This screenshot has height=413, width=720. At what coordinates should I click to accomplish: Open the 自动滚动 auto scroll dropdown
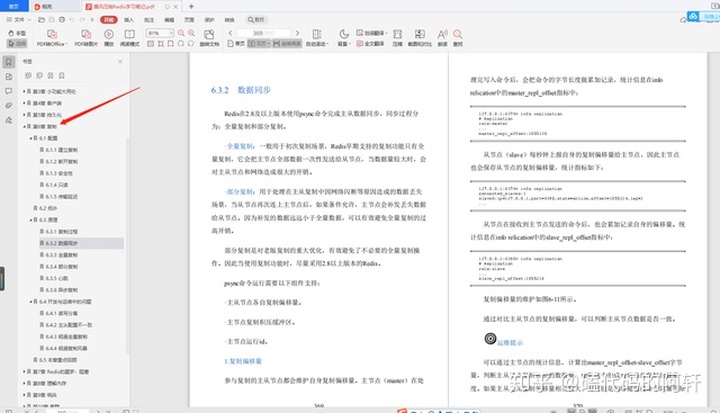[x=317, y=38]
